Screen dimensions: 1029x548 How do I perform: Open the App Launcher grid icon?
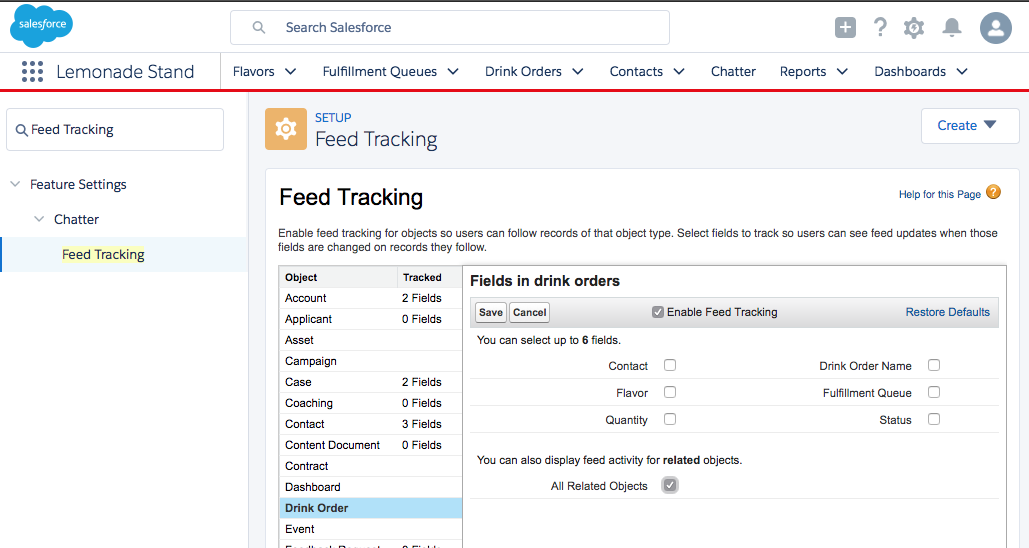click(32, 72)
